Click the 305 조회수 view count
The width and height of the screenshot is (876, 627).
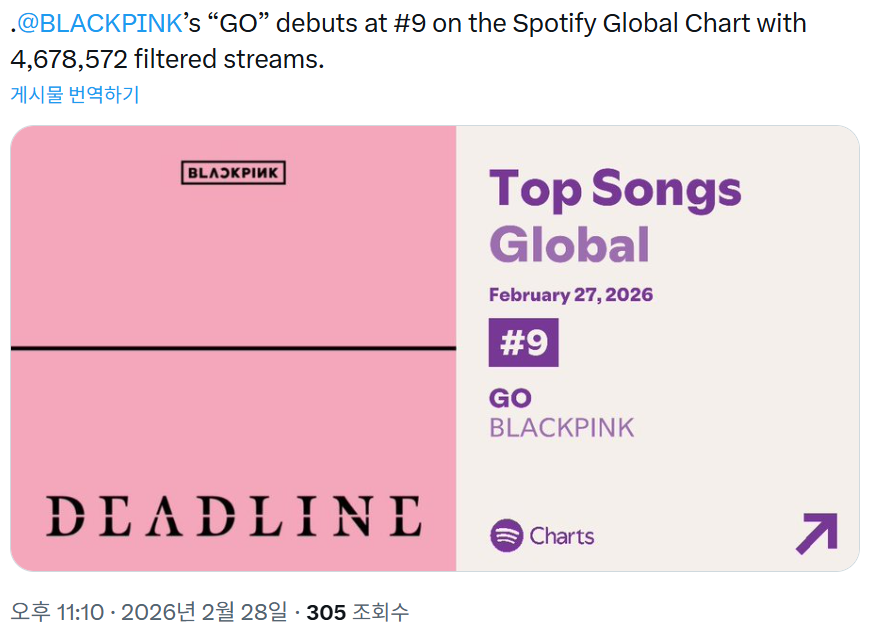357,611
